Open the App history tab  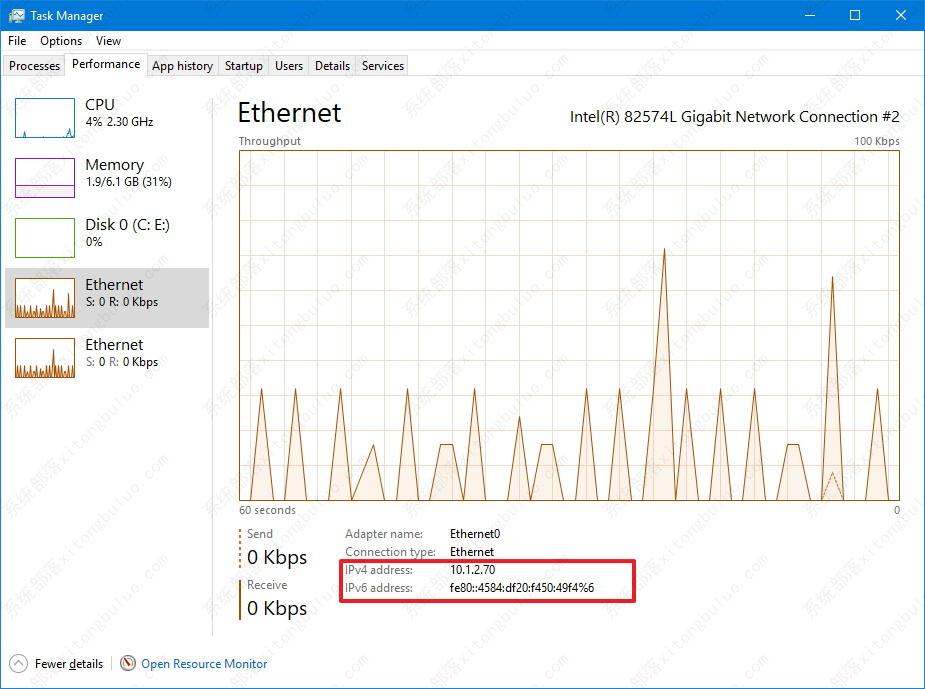[182, 65]
